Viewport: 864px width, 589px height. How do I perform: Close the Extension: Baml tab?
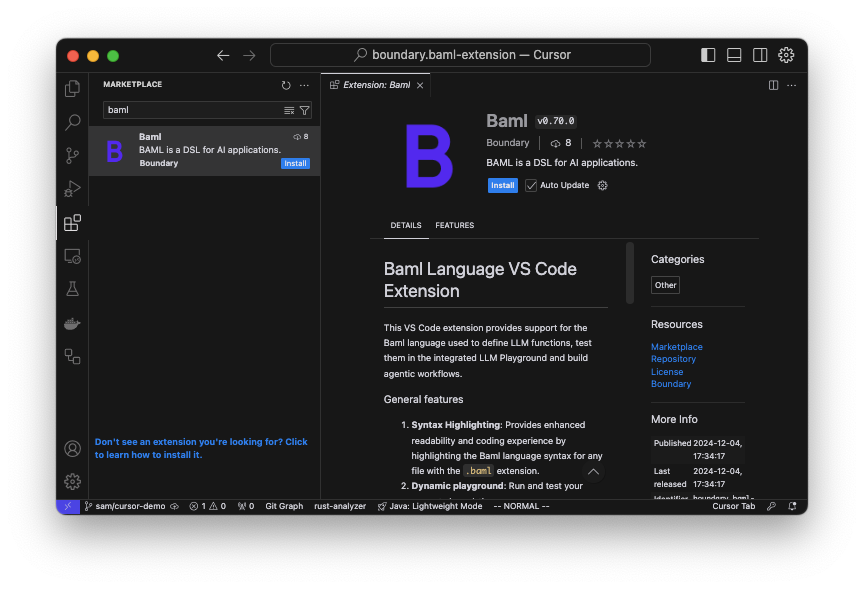tap(420, 85)
